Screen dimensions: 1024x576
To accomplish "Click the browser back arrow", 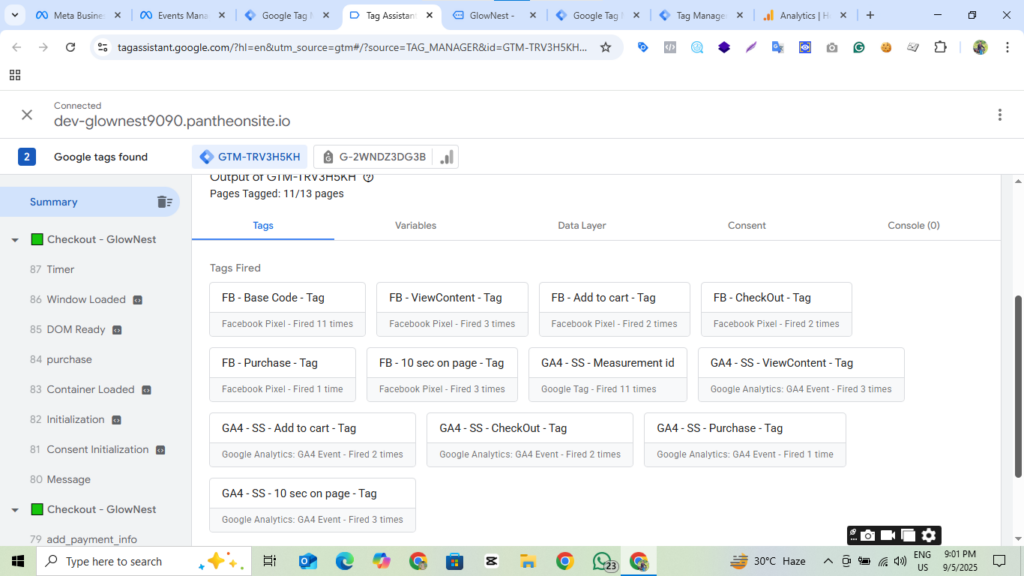I will 16,47.
